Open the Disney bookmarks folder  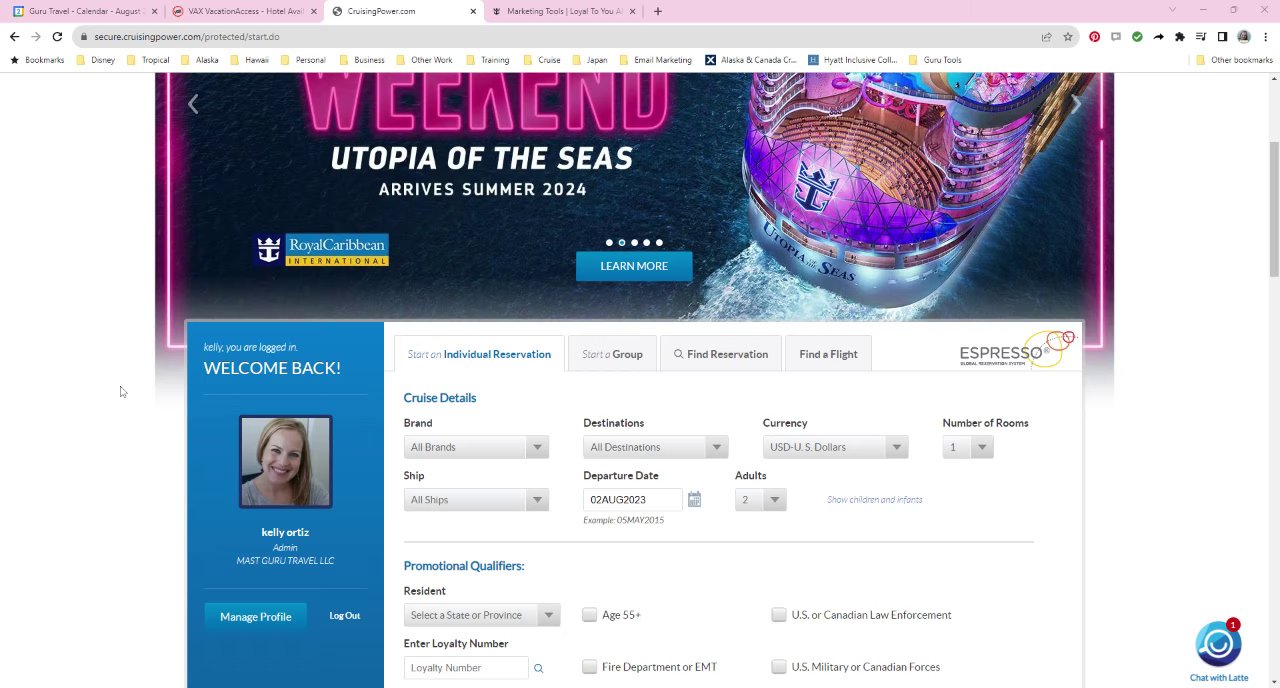tap(96, 60)
